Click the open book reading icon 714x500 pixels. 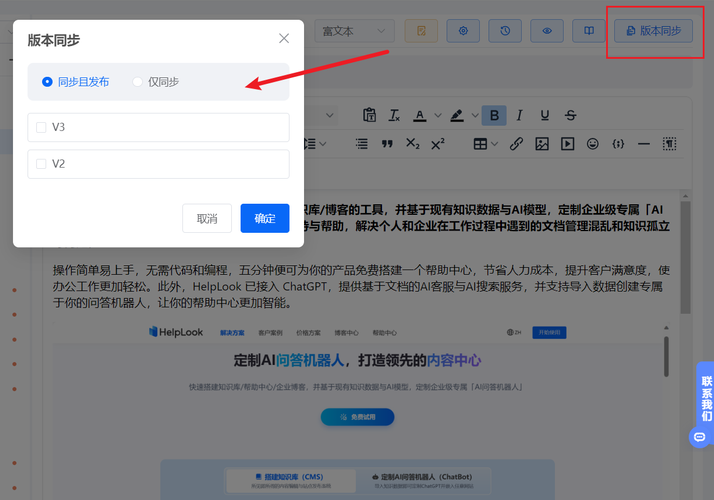589,31
